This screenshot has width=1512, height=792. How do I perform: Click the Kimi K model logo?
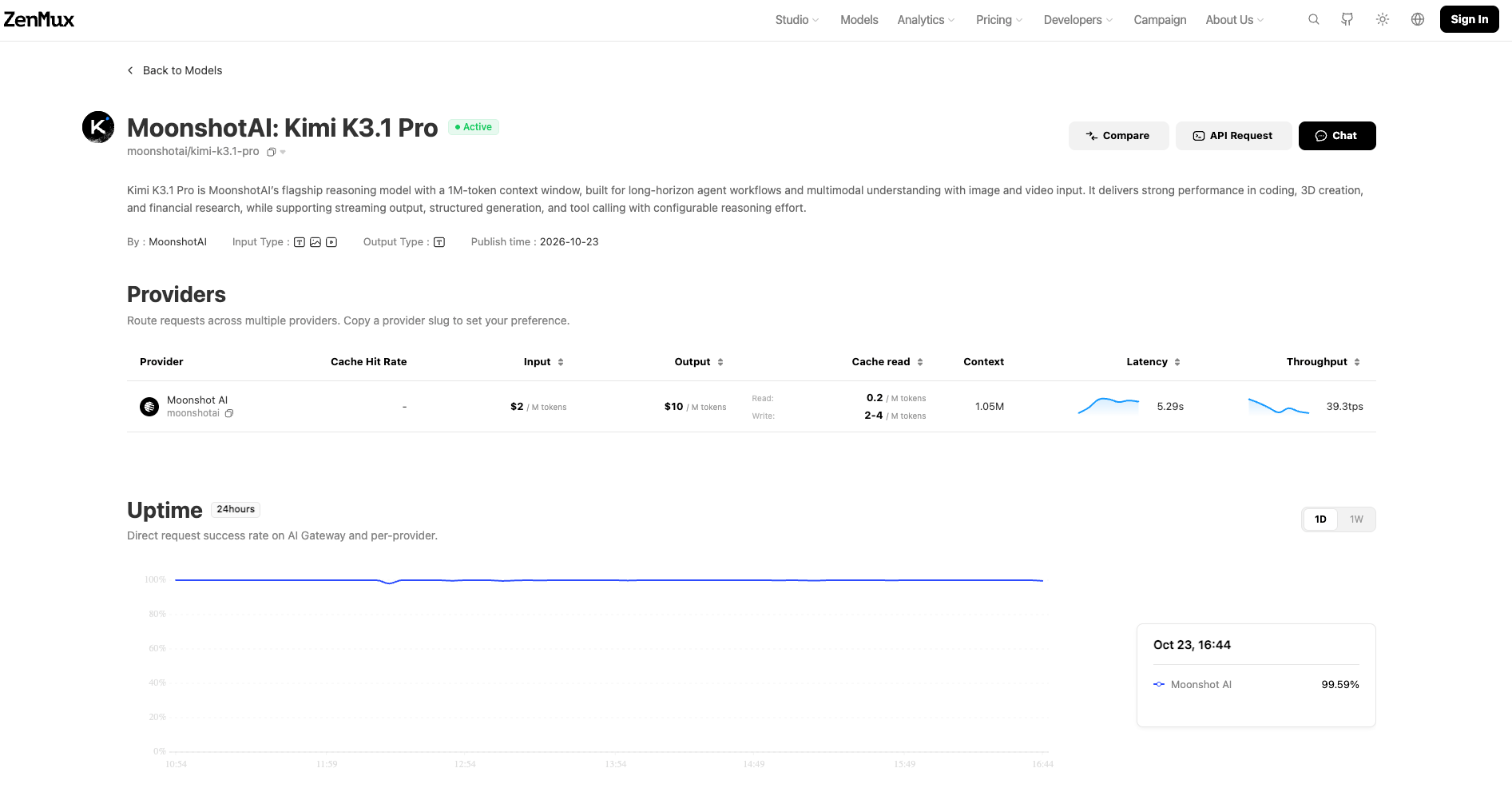coord(98,127)
